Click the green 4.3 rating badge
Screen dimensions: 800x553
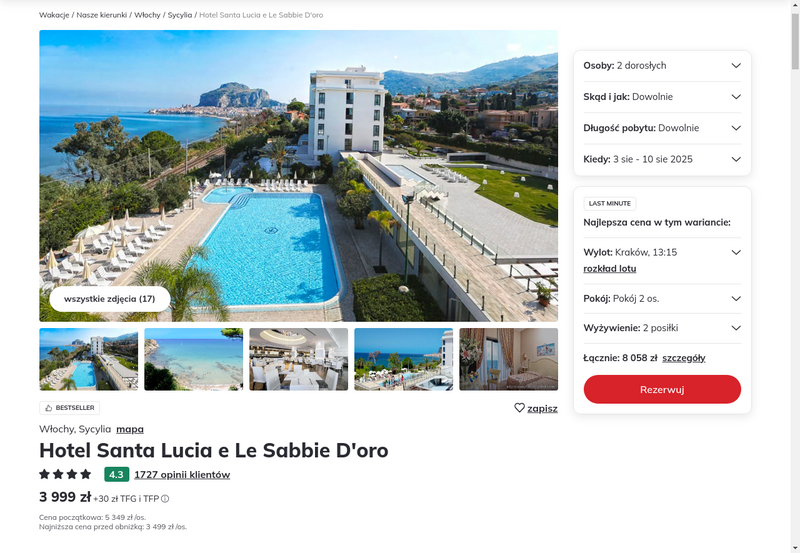[x=116, y=474]
